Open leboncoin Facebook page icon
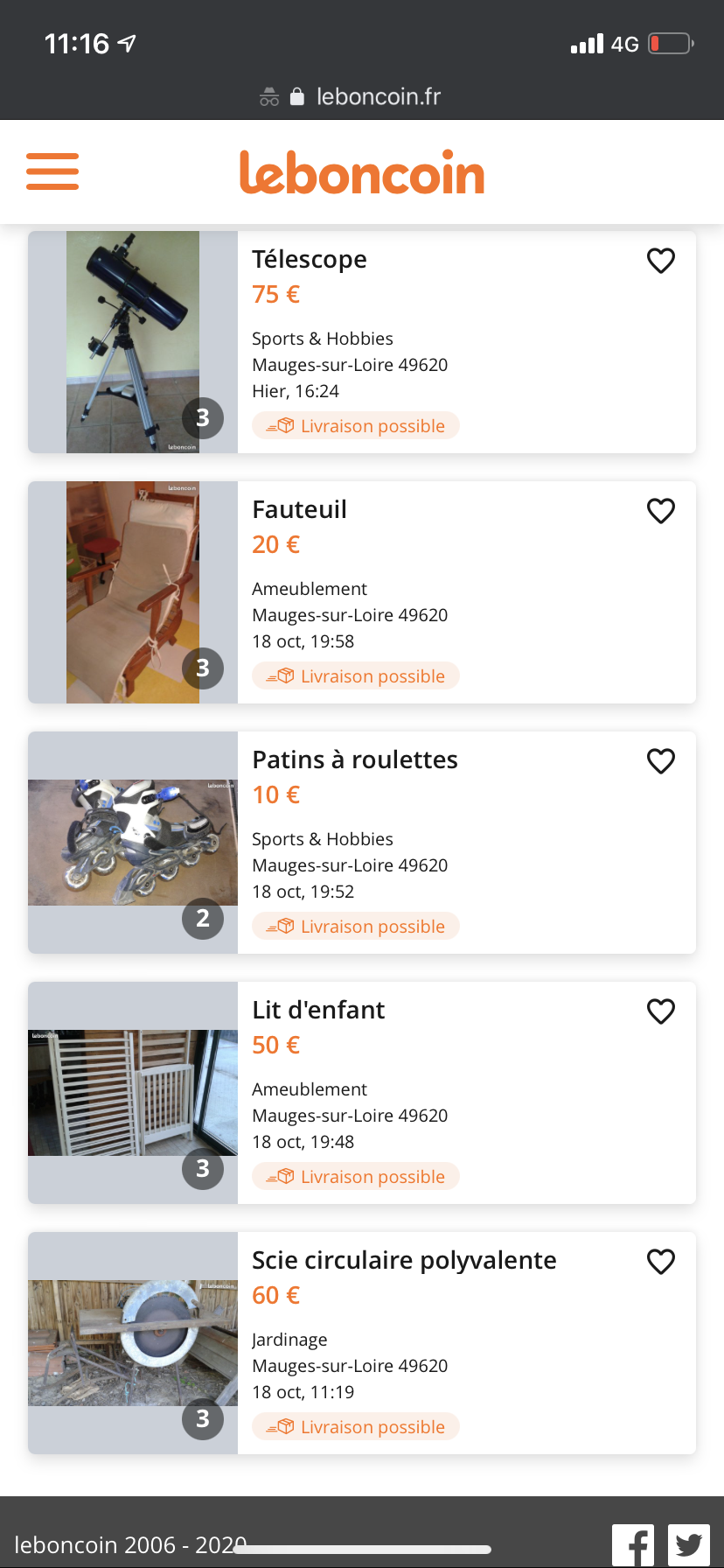Viewport: 724px width, 1568px height. [633, 1545]
